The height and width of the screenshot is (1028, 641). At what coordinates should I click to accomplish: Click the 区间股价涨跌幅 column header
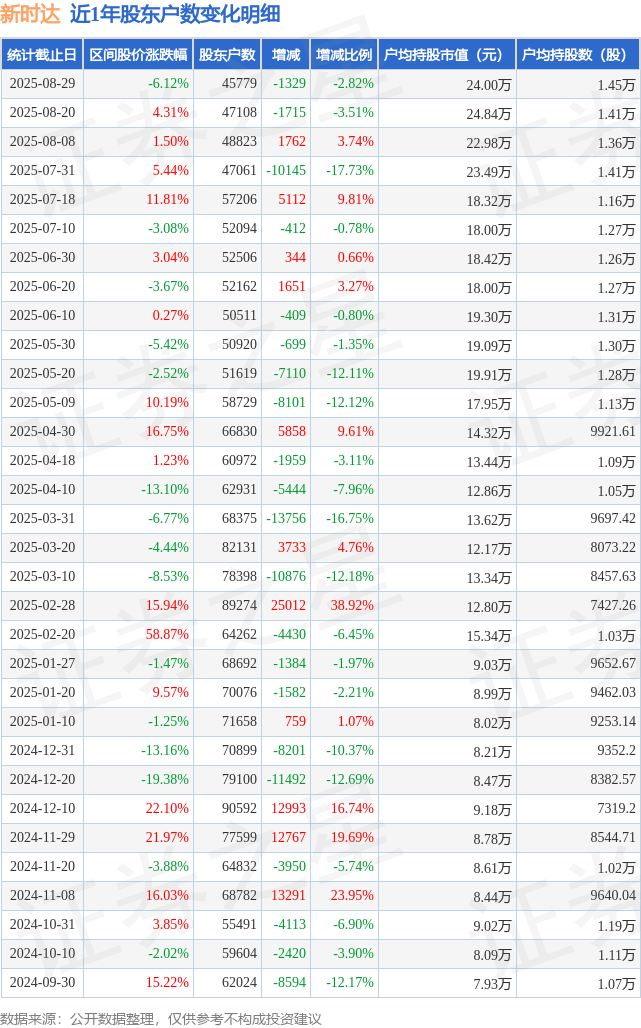click(x=138, y=54)
